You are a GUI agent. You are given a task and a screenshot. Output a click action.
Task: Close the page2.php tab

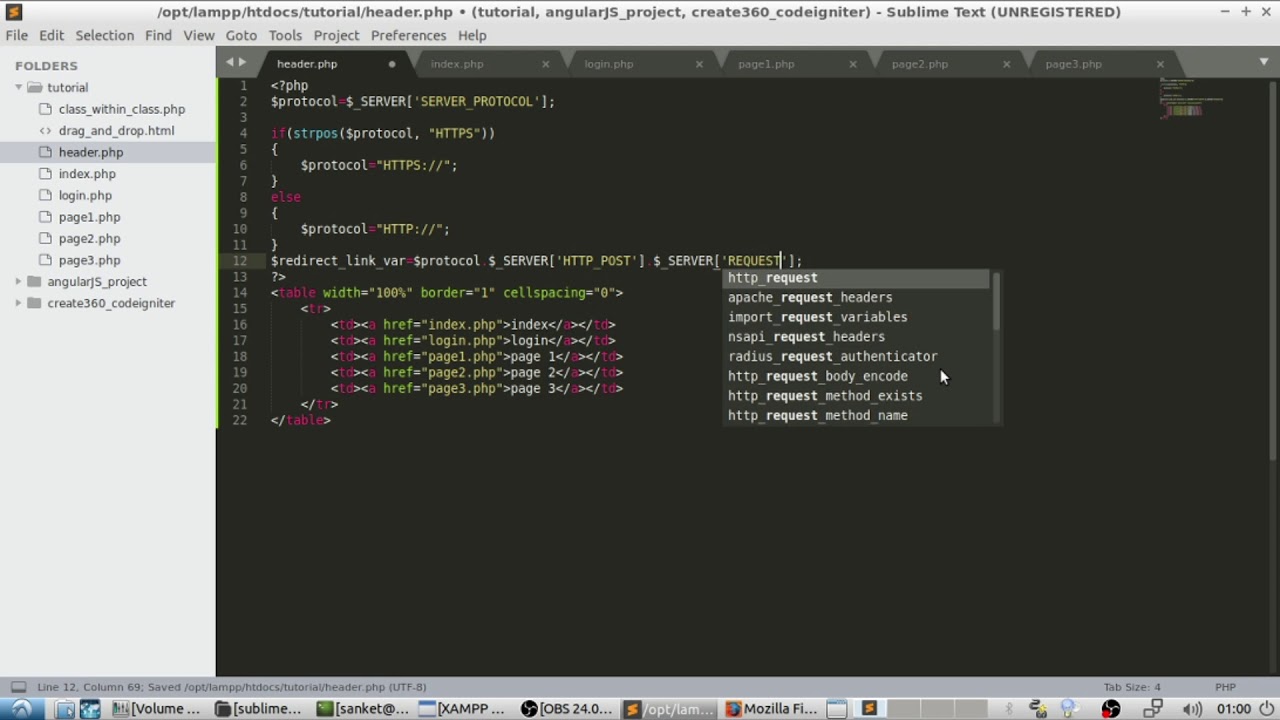click(x=1006, y=64)
